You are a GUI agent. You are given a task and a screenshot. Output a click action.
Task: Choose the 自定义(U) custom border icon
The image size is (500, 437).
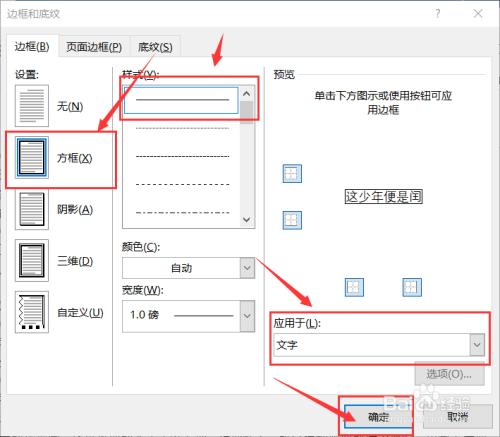(x=32, y=312)
